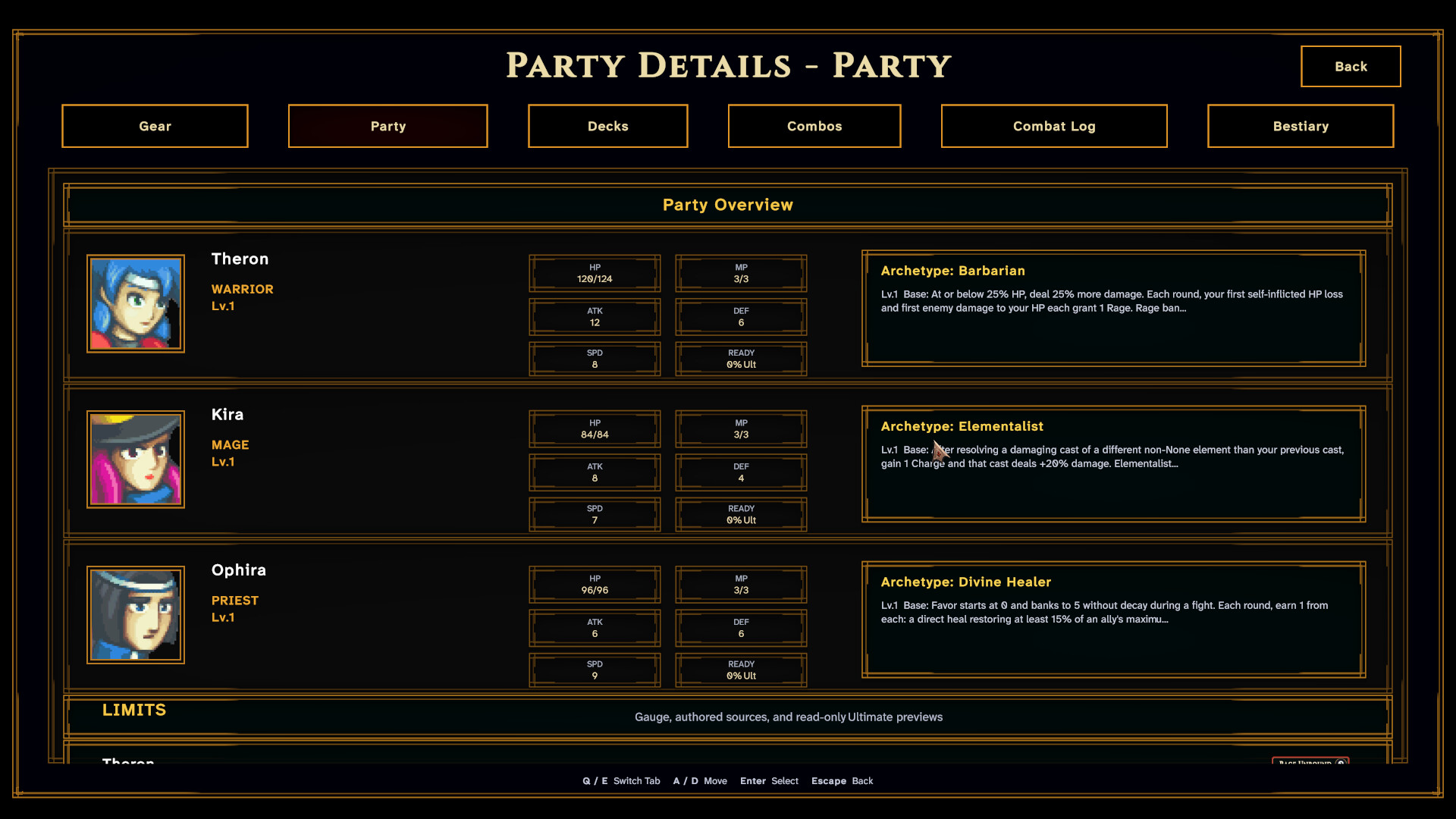The image size is (1456, 819).
Task: Click the MAGE class label
Action: click(x=231, y=444)
